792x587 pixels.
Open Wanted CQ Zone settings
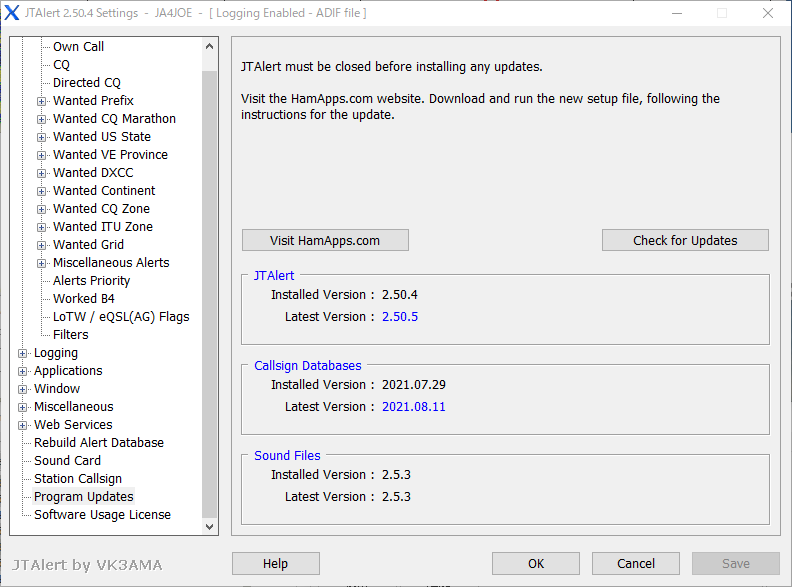point(102,209)
